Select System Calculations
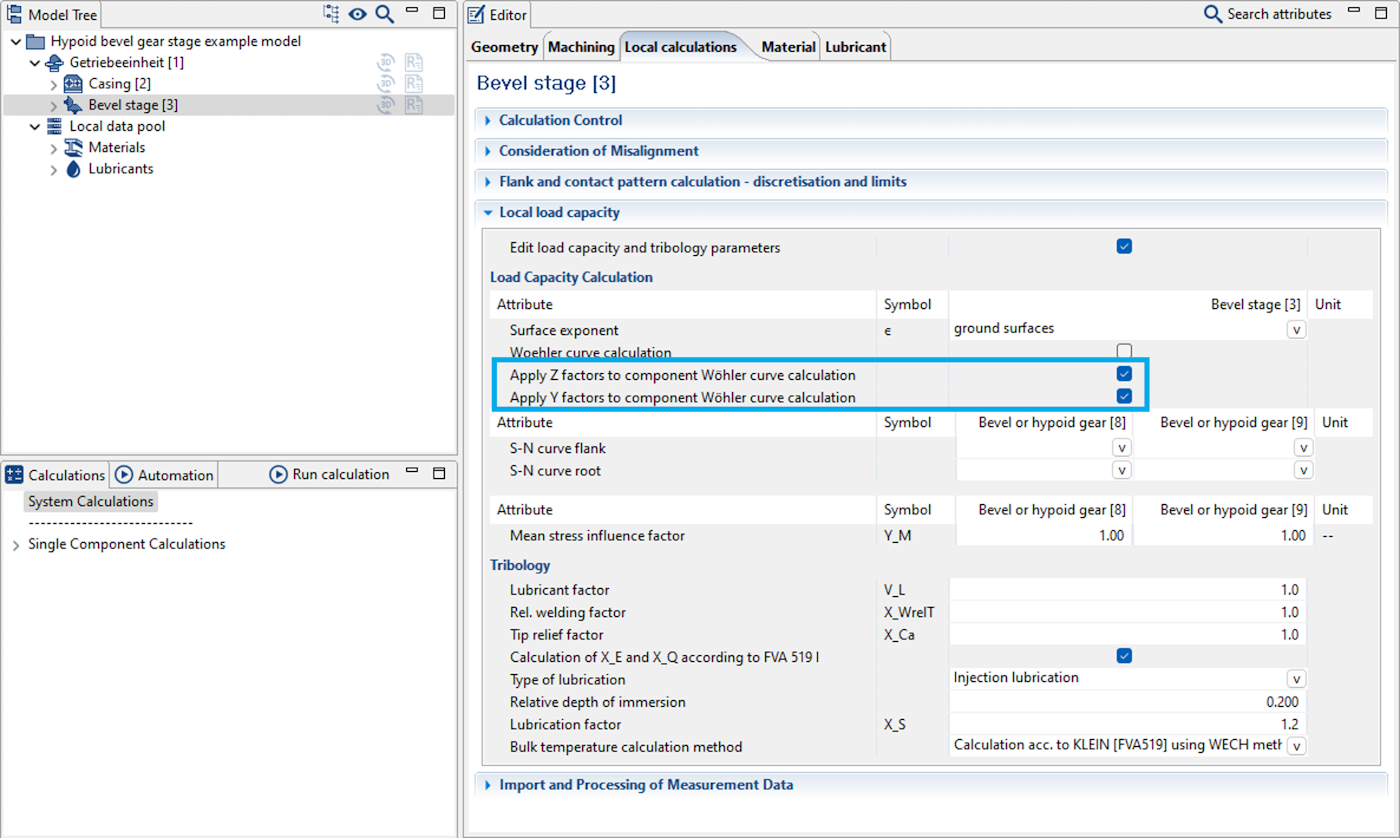The width and height of the screenshot is (1400, 838). pos(90,501)
